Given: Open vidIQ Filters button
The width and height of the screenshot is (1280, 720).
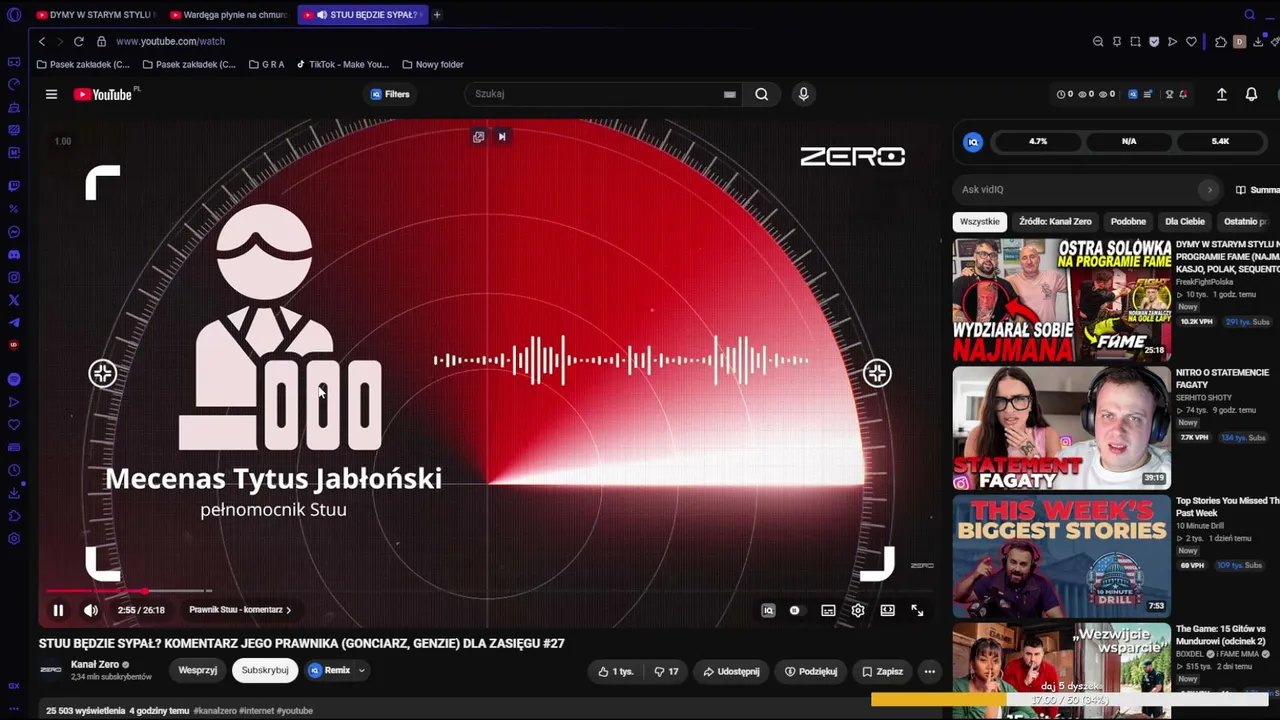Looking at the screenshot, I should pyautogui.click(x=390, y=94).
